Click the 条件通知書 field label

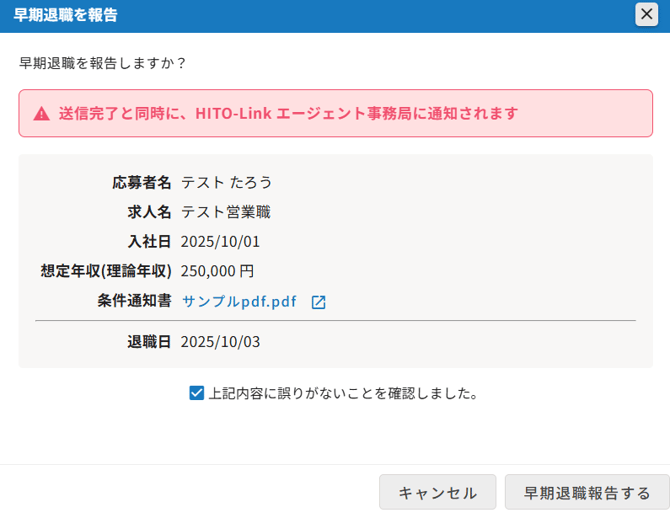(x=134, y=301)
